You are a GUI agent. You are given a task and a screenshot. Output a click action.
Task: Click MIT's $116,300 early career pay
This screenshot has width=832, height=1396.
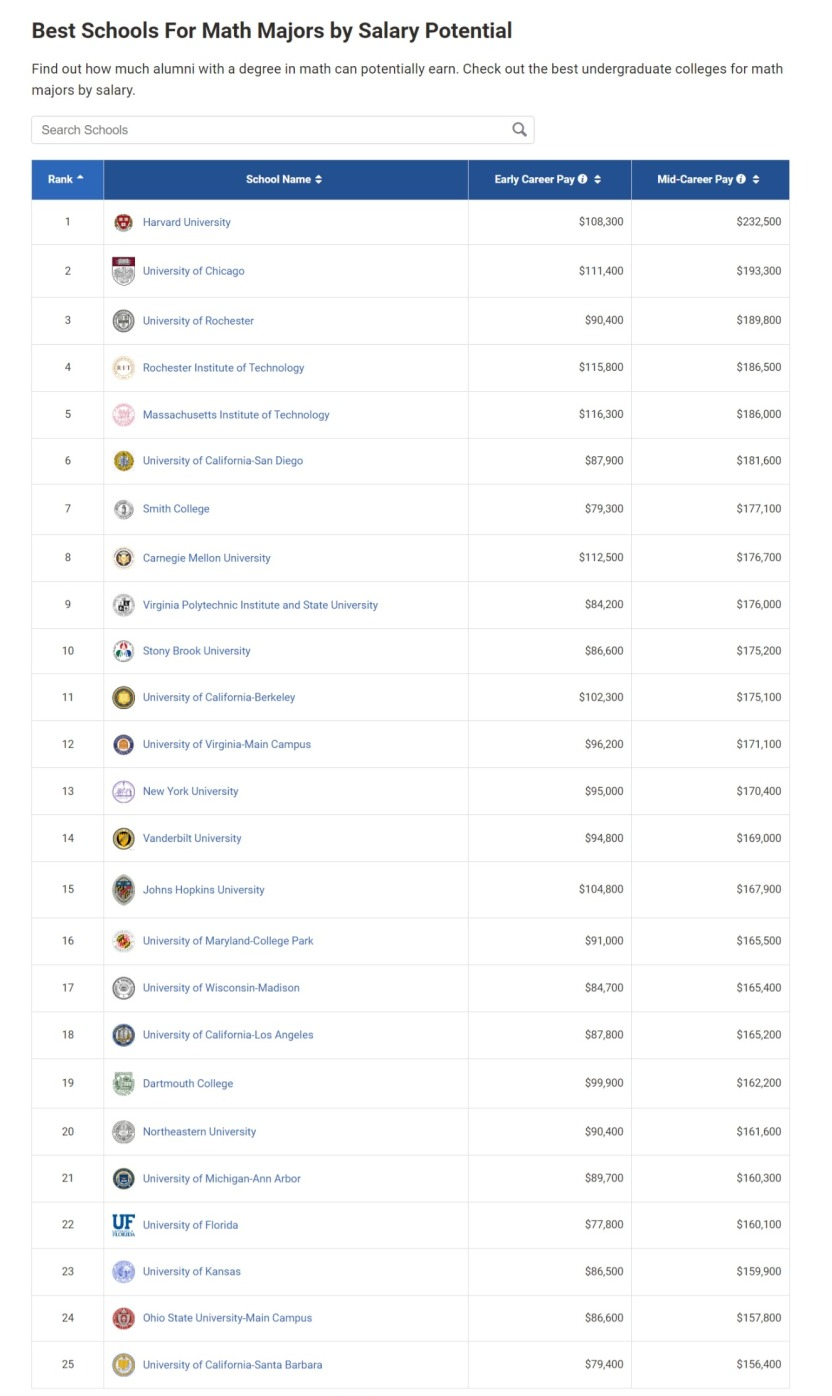[601, 415]
